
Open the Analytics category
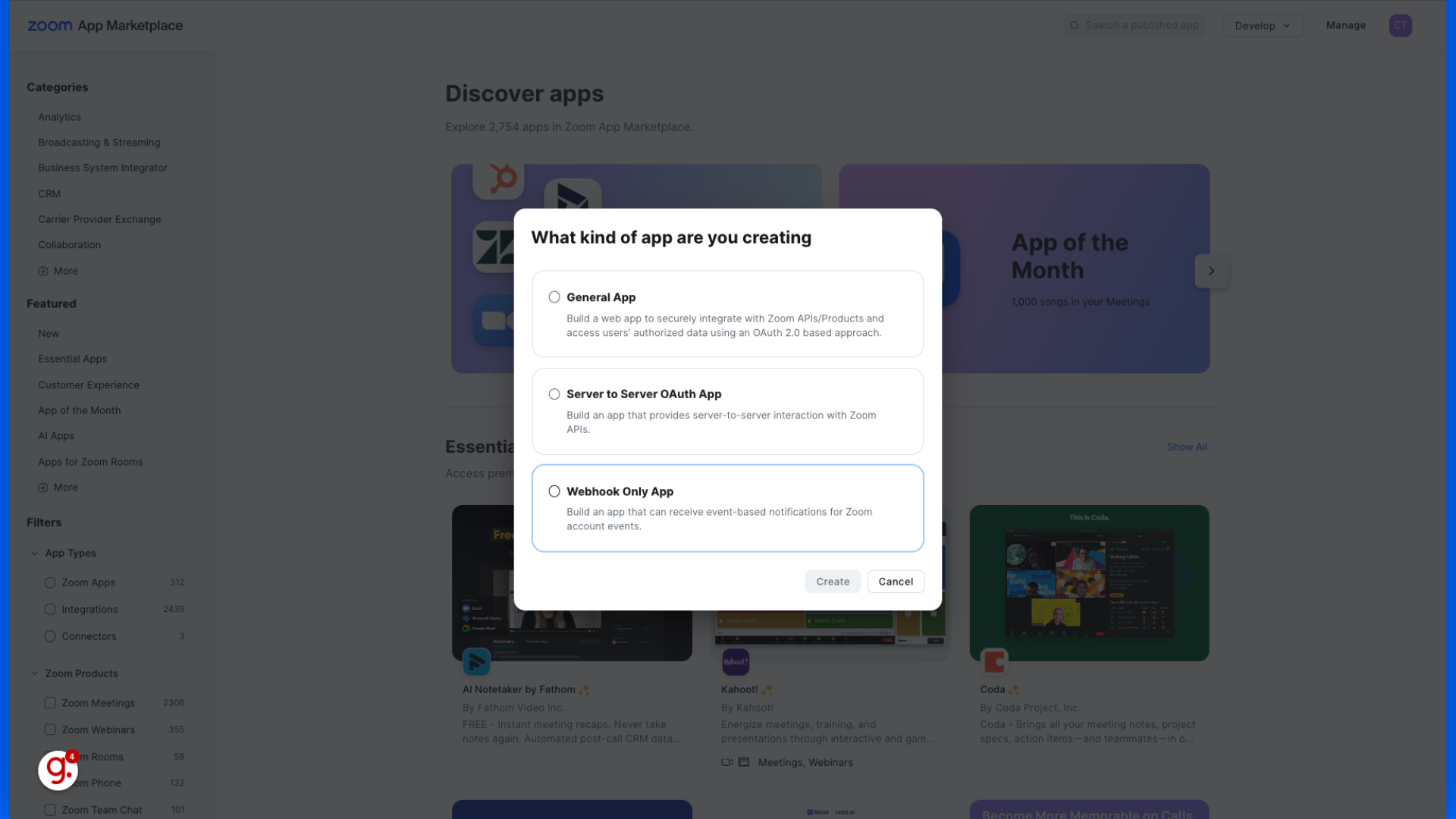point(59,117)
